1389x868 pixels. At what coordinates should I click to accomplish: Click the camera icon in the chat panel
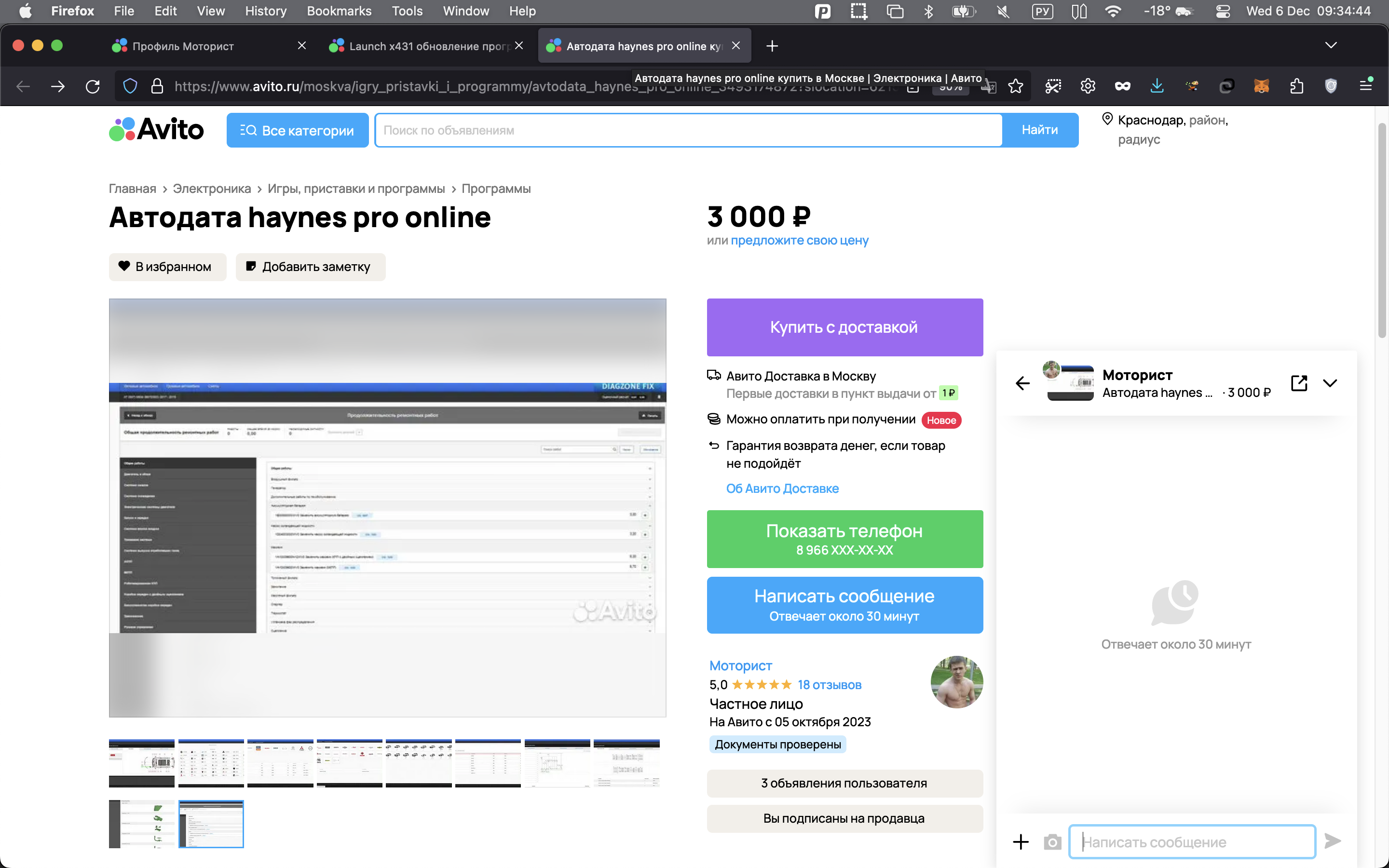coord(1052,841)
